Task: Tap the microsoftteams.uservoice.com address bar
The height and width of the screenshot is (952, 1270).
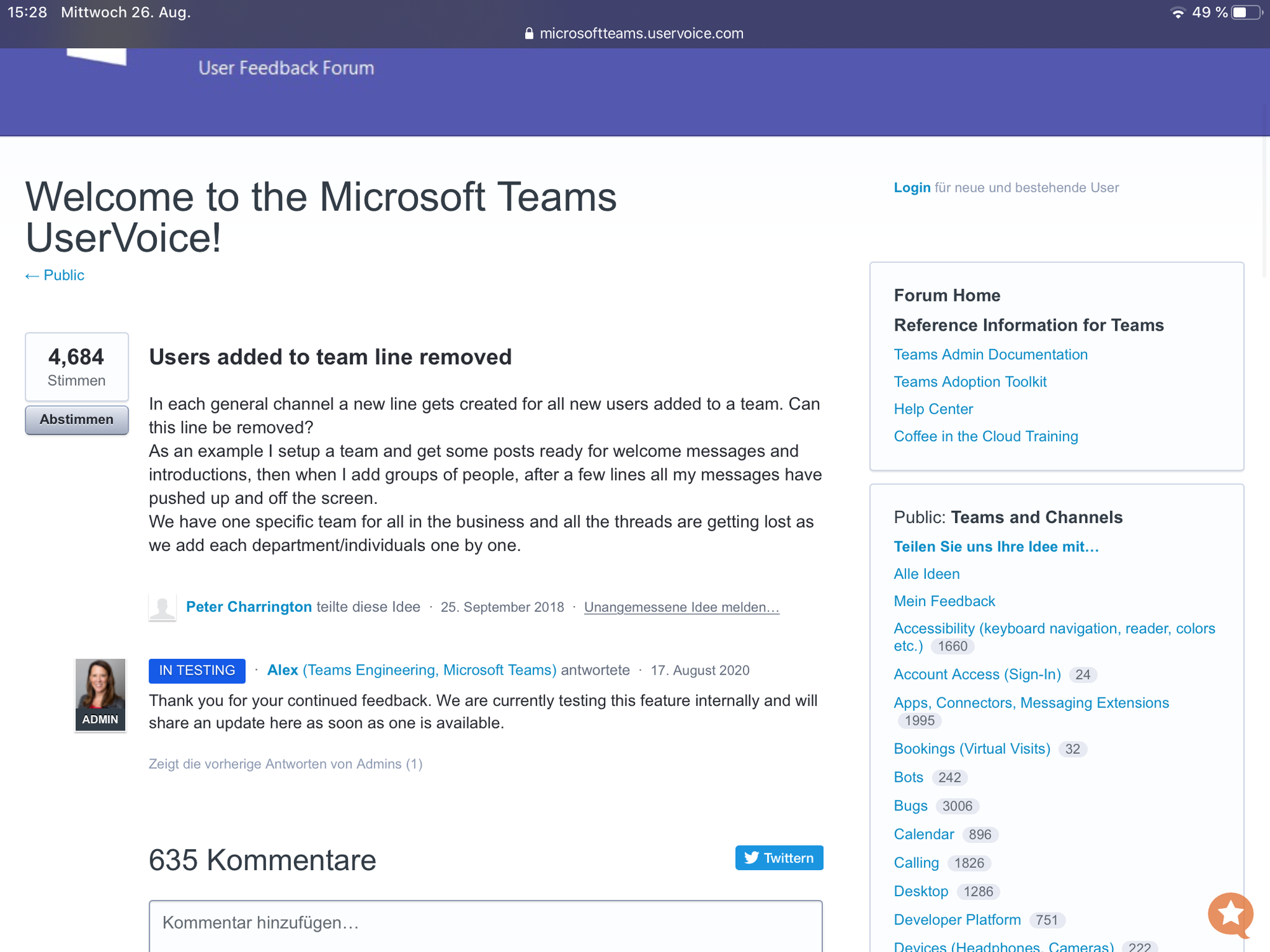Action: tap(641, 34)
